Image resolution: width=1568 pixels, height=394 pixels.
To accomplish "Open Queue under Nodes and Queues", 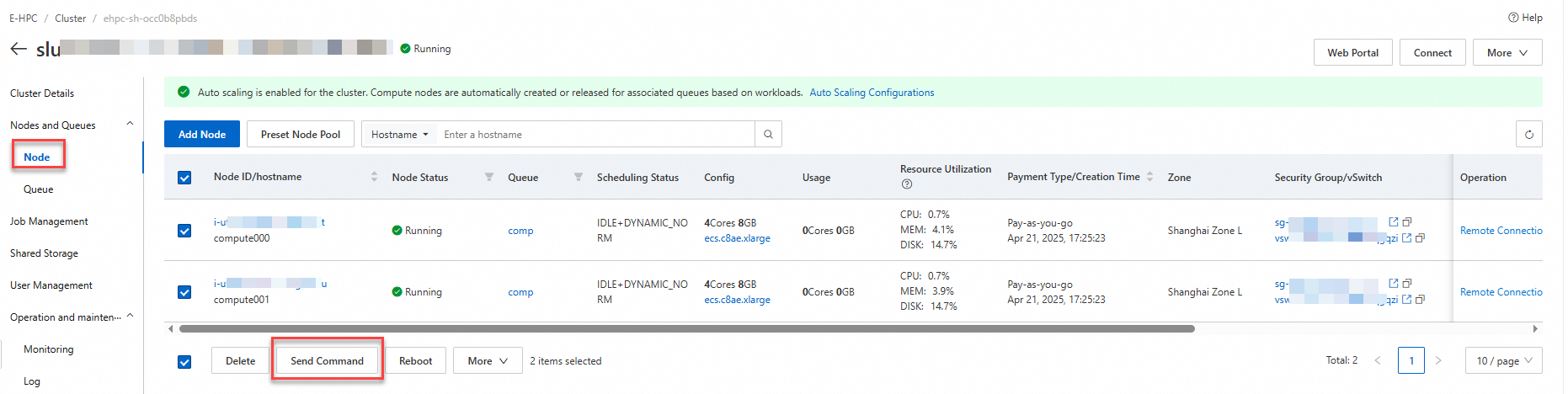I will (39, 189).
